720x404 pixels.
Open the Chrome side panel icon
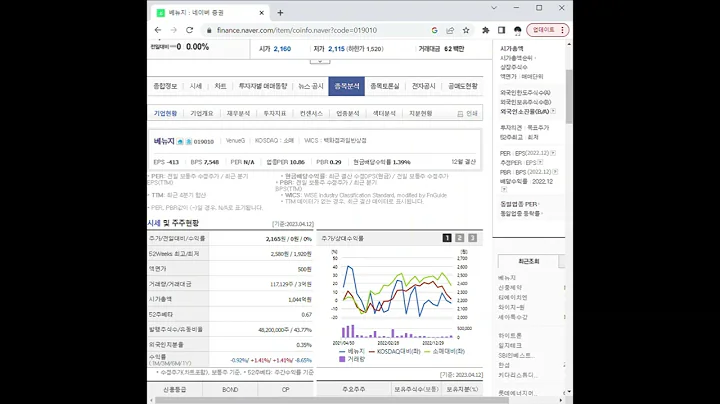501,30
